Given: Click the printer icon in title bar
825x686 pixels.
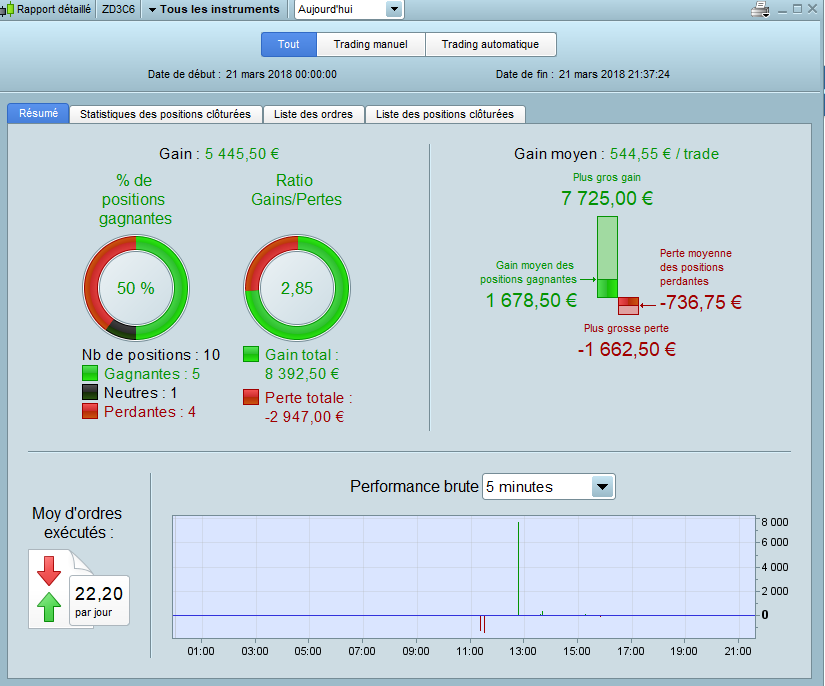Looking at the screenshot, I should tap(760, 9).
